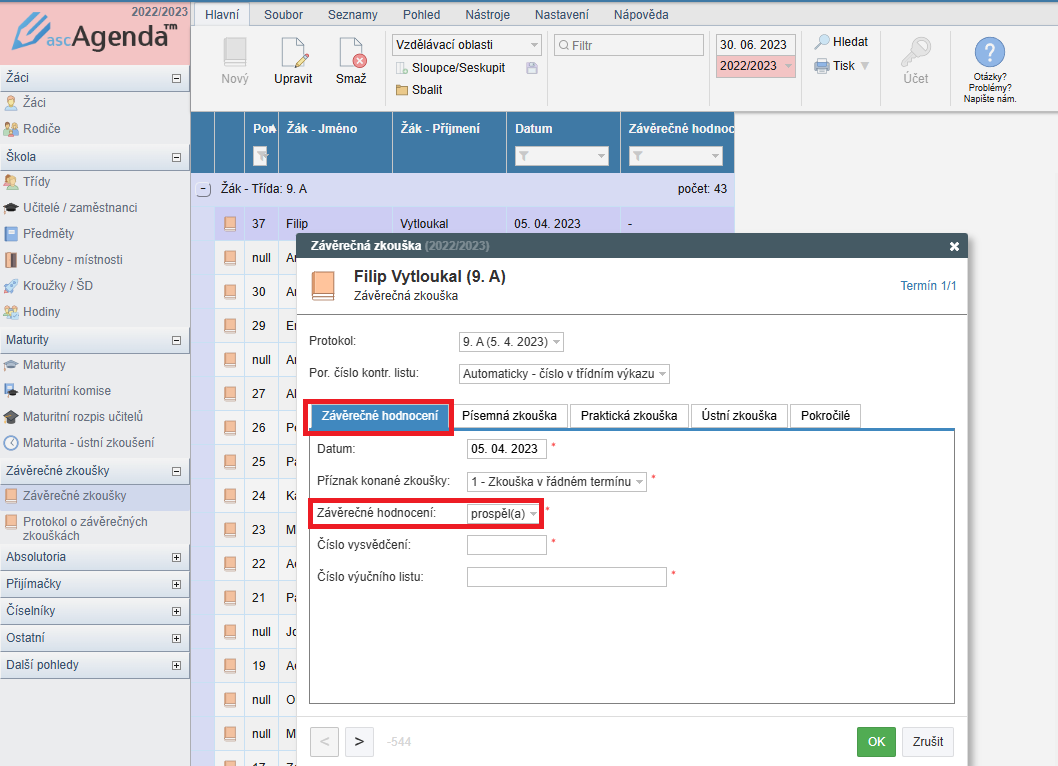1058x766 pixels.
Task: Click the Zrušit cancel button
Action: tap(927, 742)
